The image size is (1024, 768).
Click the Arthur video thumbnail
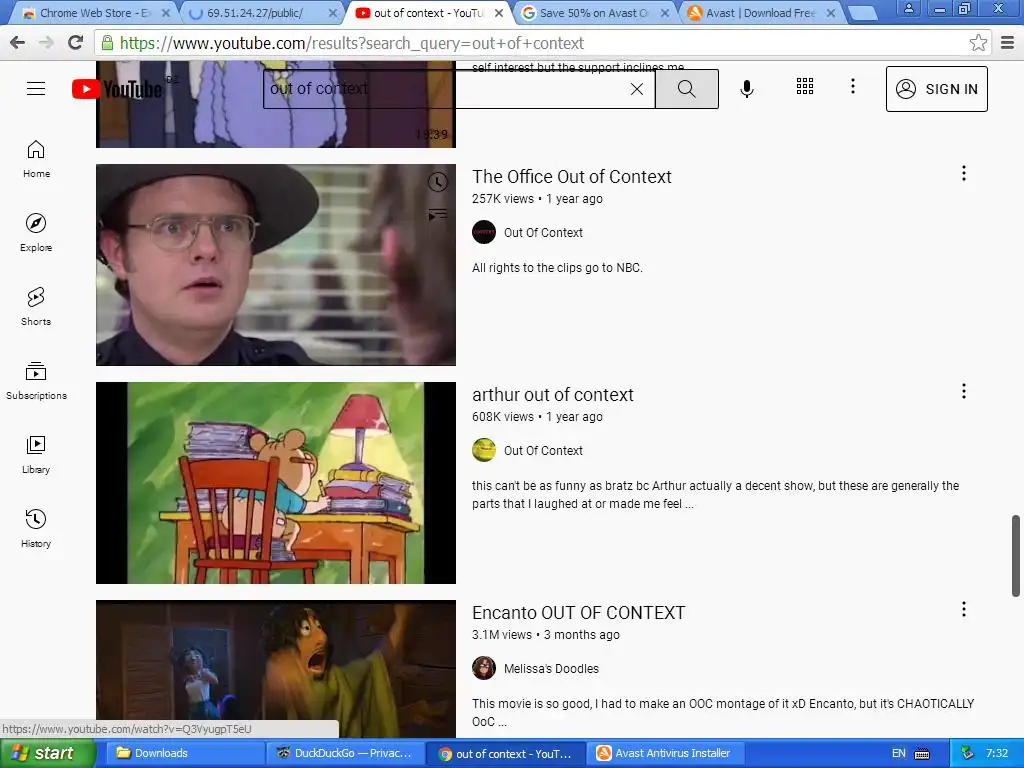(x=276, y=483)
